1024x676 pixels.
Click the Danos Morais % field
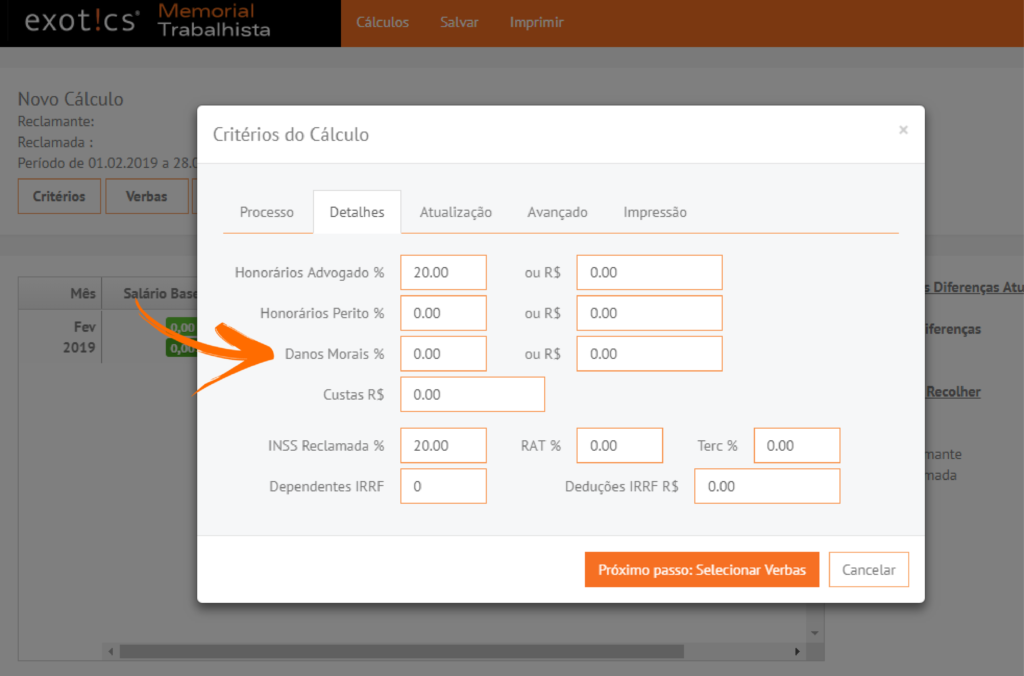click(443, 354)
